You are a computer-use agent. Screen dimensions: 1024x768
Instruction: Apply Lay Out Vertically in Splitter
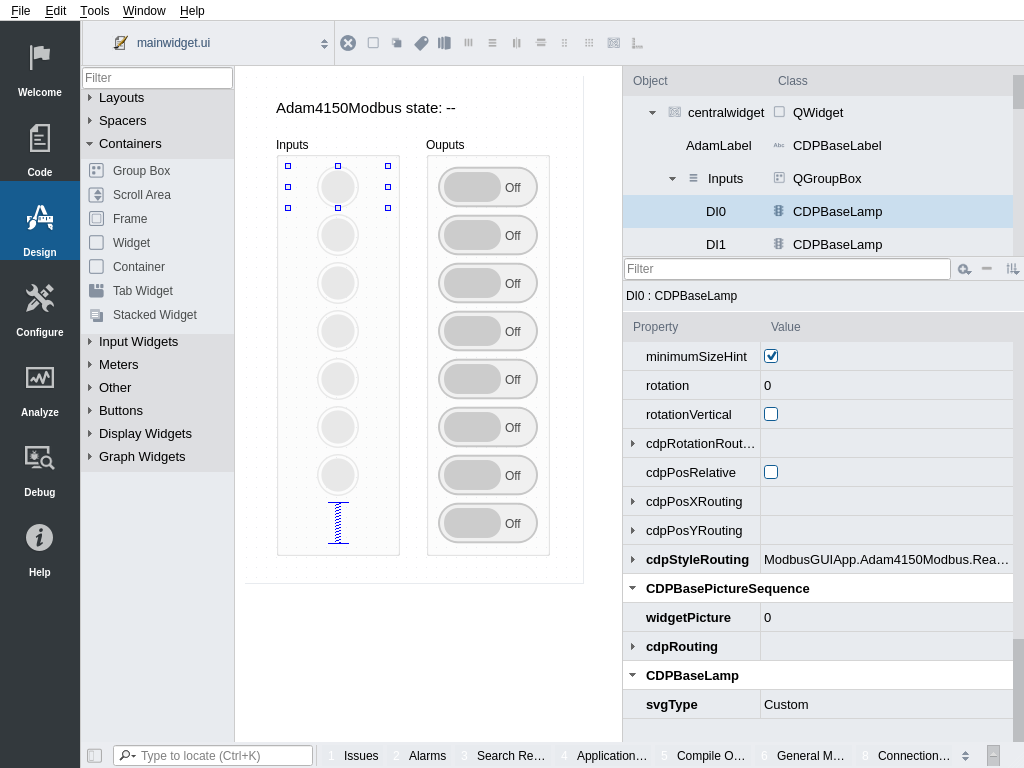pos(541,43)
